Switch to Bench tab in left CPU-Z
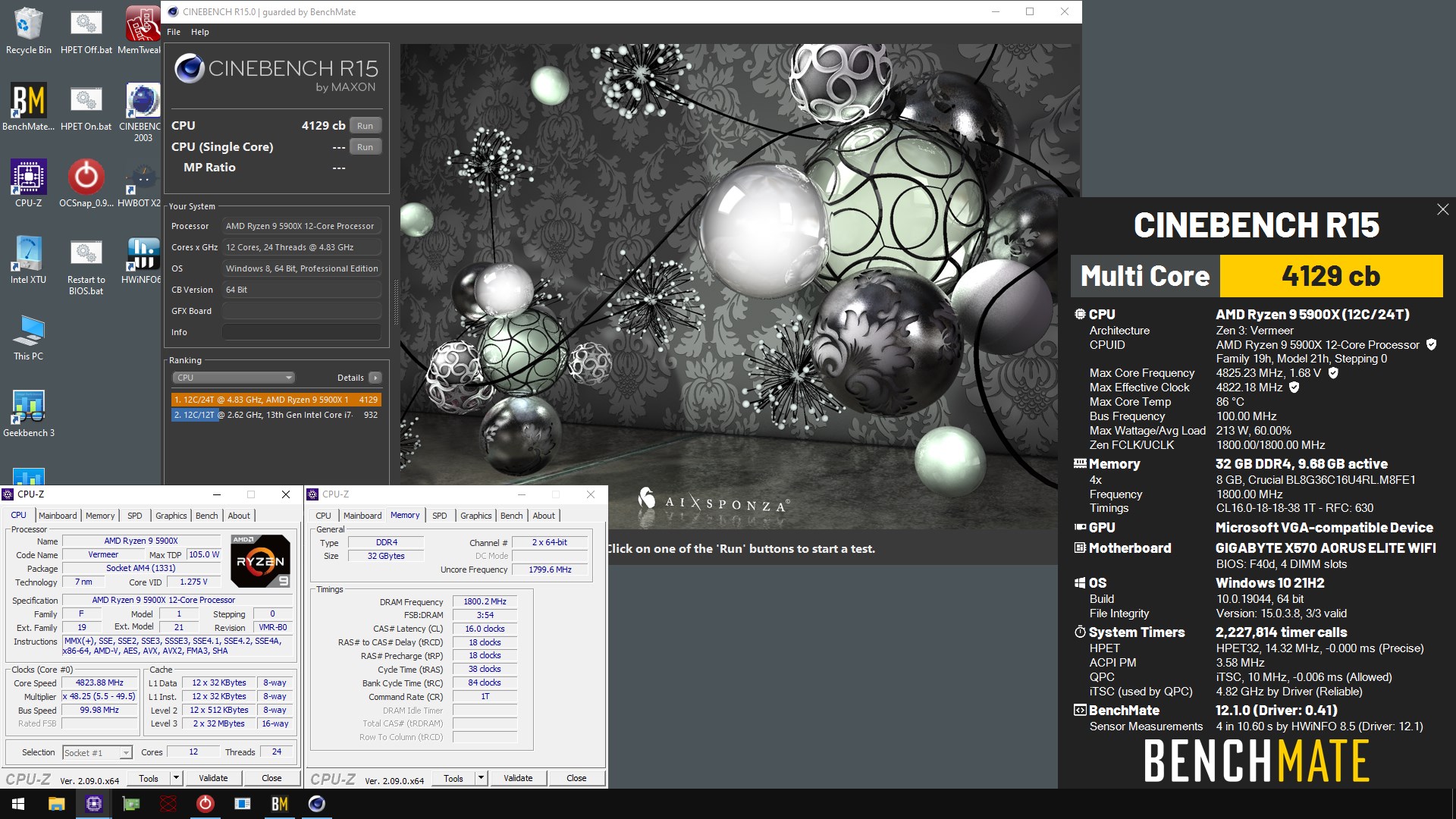1456x819 pixels. tap(207, 516)
